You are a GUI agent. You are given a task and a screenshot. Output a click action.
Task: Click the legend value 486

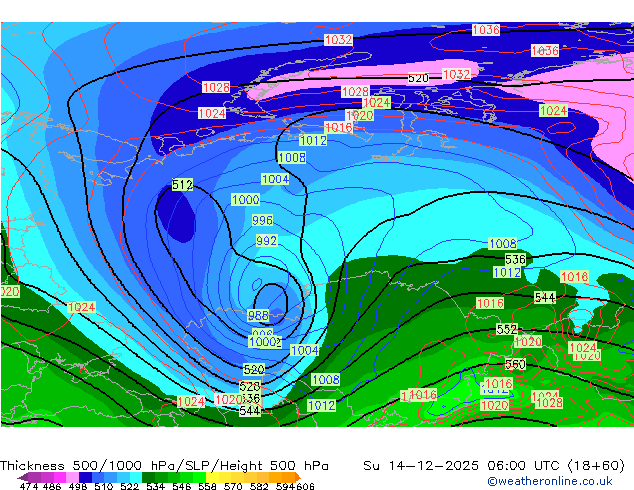pos(52,486)
